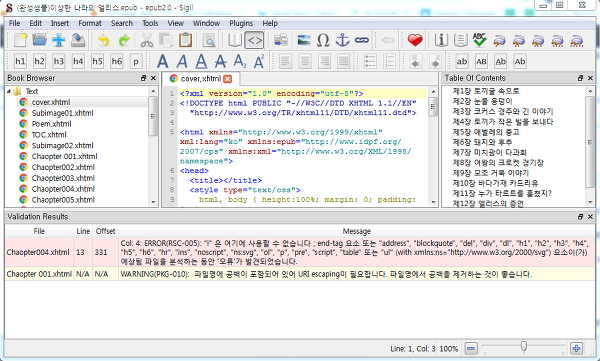The width and height of the screenshot is (600, 361).
Task: Collapse the Text folder in Book Browser
Action: [9, 91]
